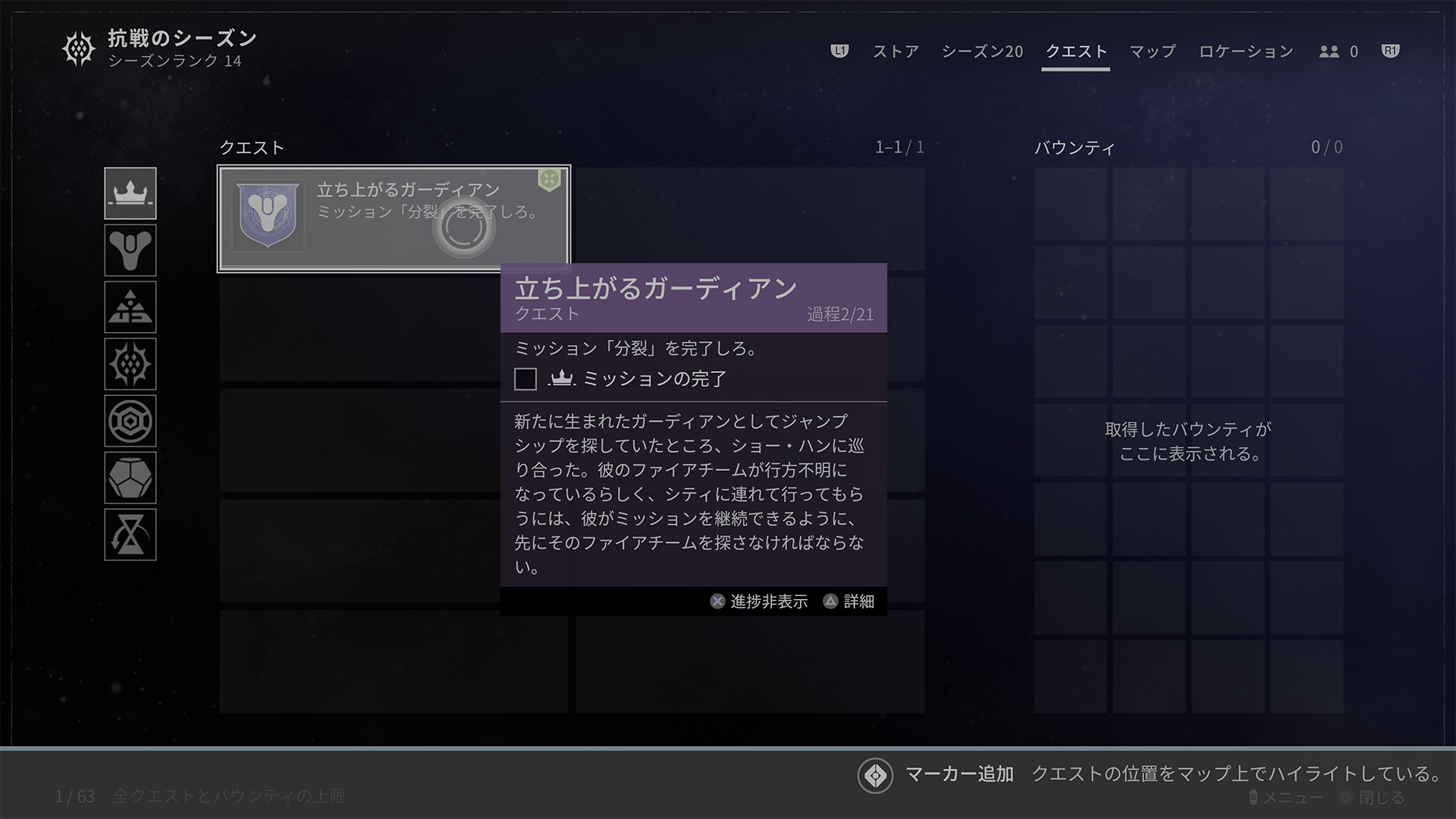The width and height of the screenshot is (1456, 819).
Task: Open the spiky gear seasonal quest category
Action: tap(130, 364)
